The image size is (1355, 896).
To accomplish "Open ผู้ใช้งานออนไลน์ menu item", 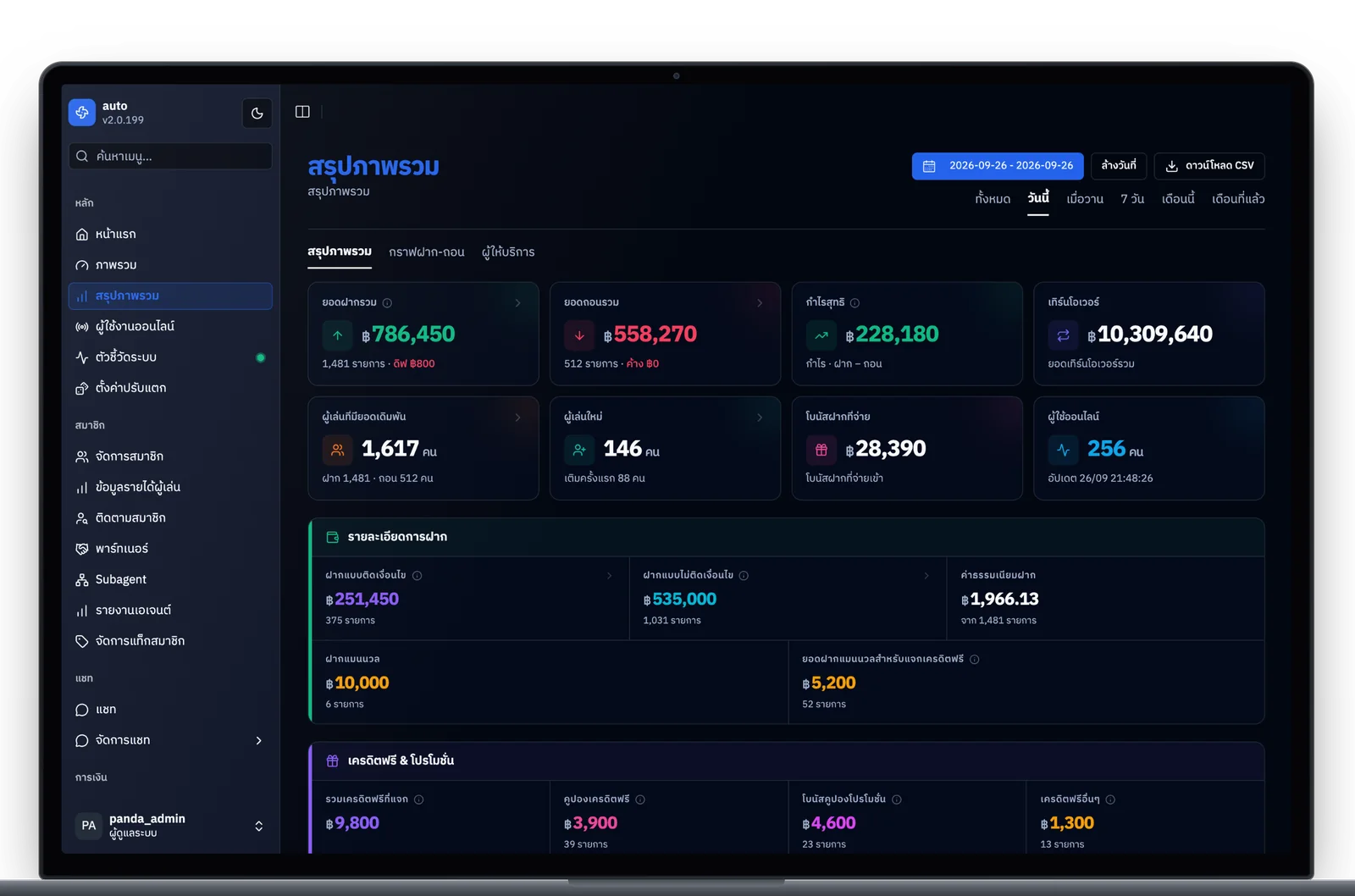I will tap(170, 326).
